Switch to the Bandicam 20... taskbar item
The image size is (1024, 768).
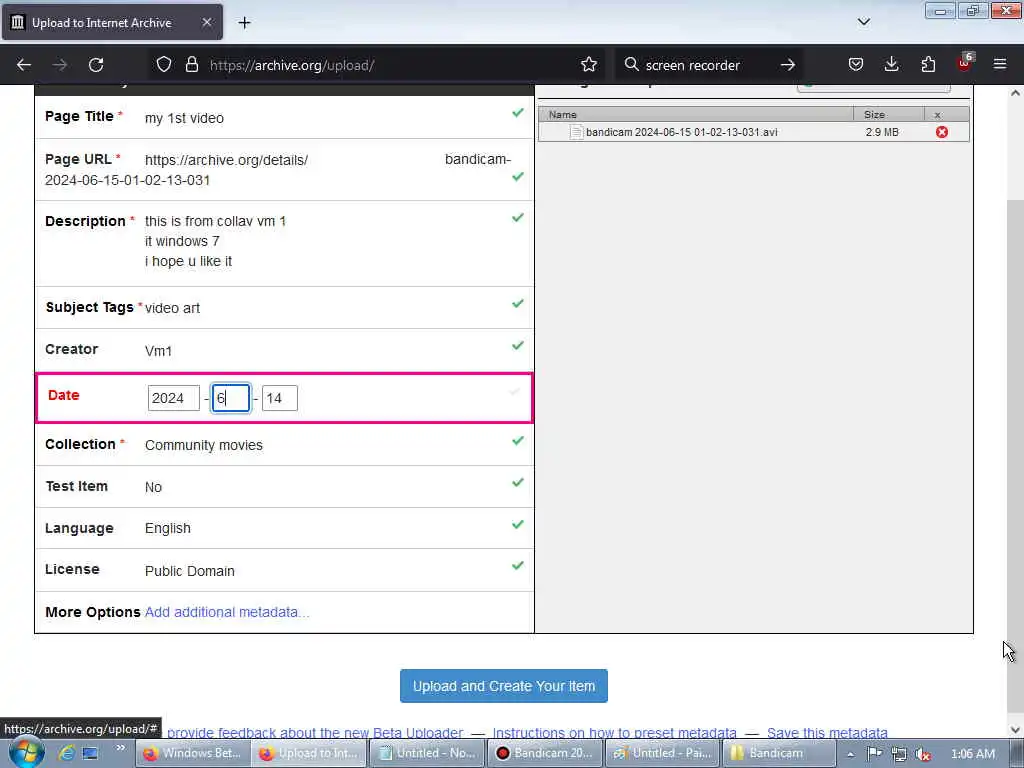pos(545,753)
